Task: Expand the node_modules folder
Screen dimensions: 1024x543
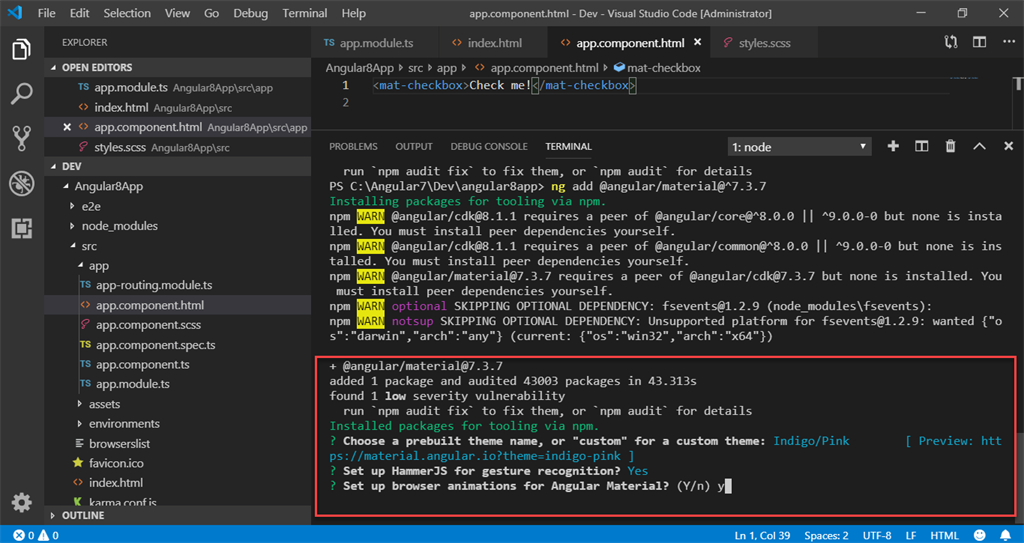Action: click(119, 226)
